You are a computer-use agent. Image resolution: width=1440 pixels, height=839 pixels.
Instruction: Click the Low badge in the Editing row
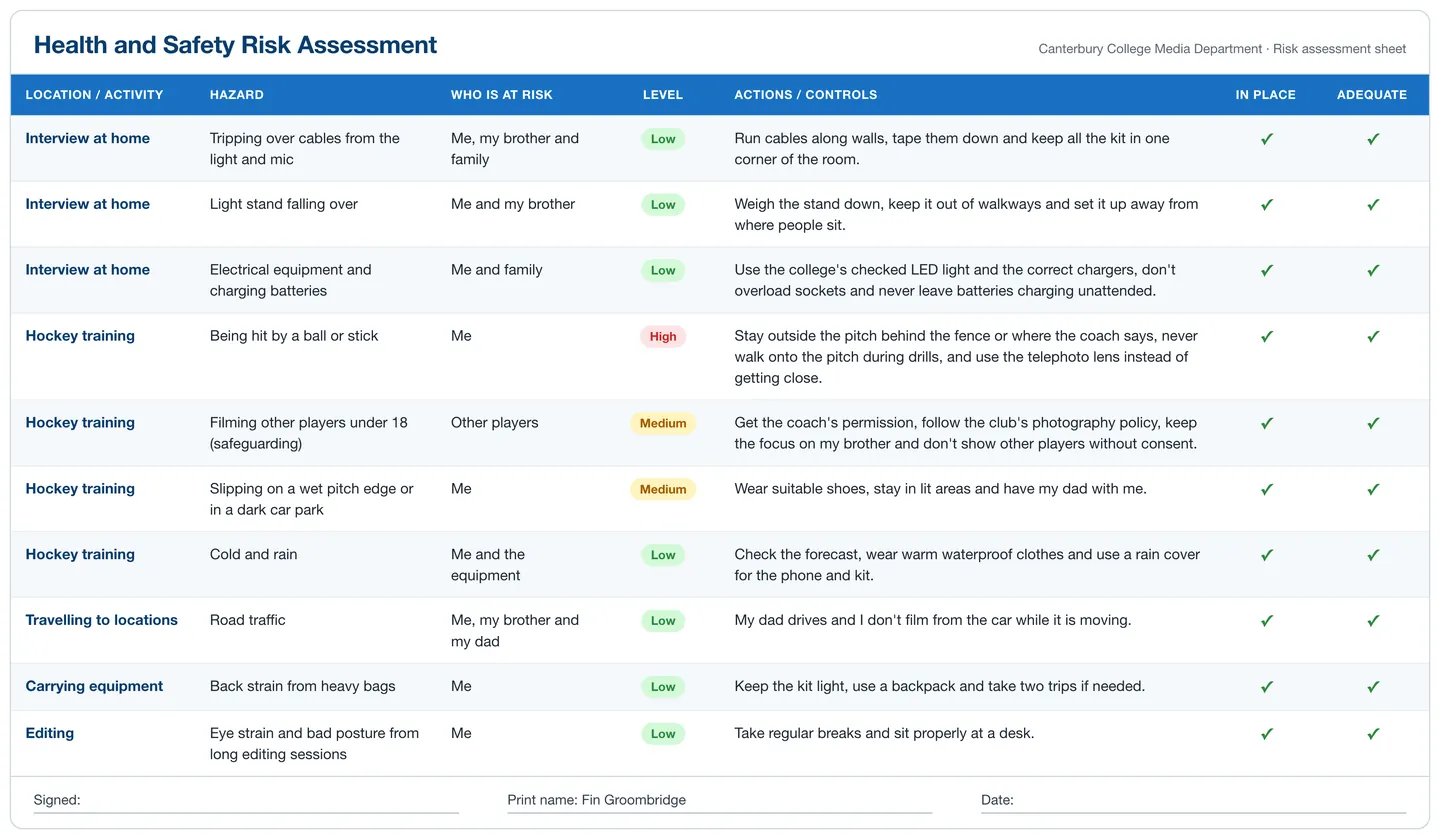coord(663,734)
